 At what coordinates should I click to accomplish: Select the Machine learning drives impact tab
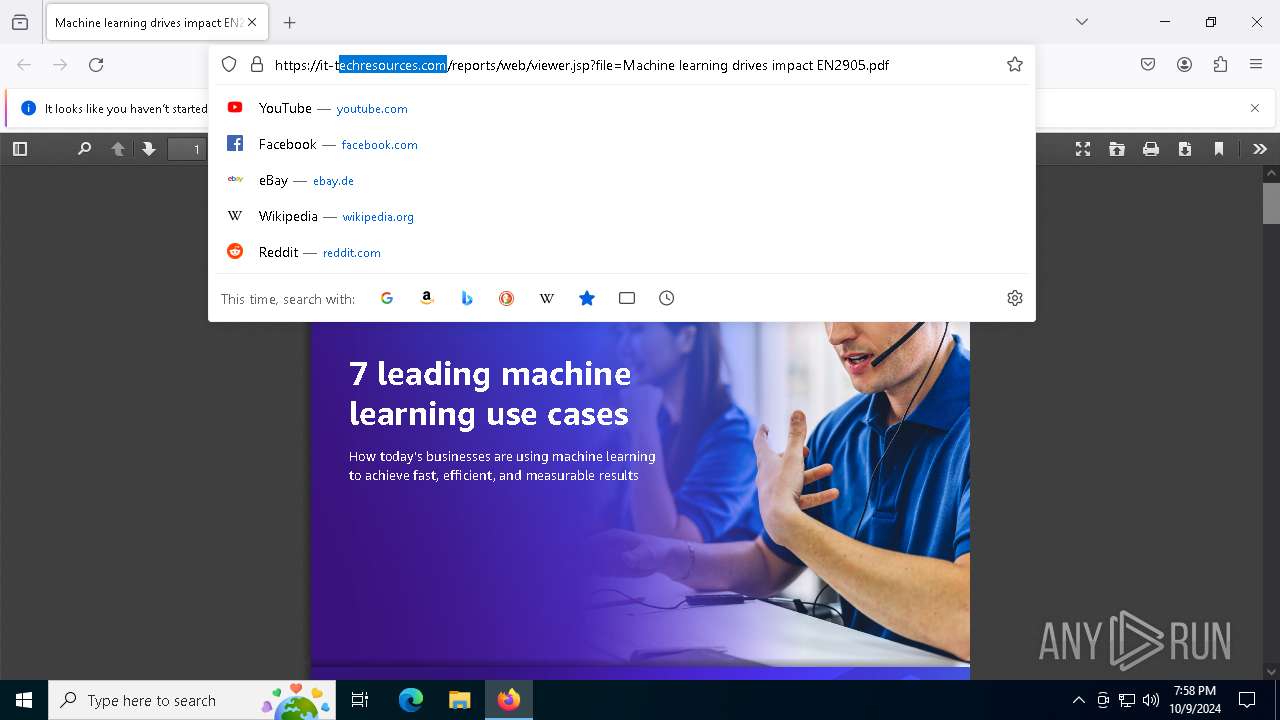coord(156,22)
